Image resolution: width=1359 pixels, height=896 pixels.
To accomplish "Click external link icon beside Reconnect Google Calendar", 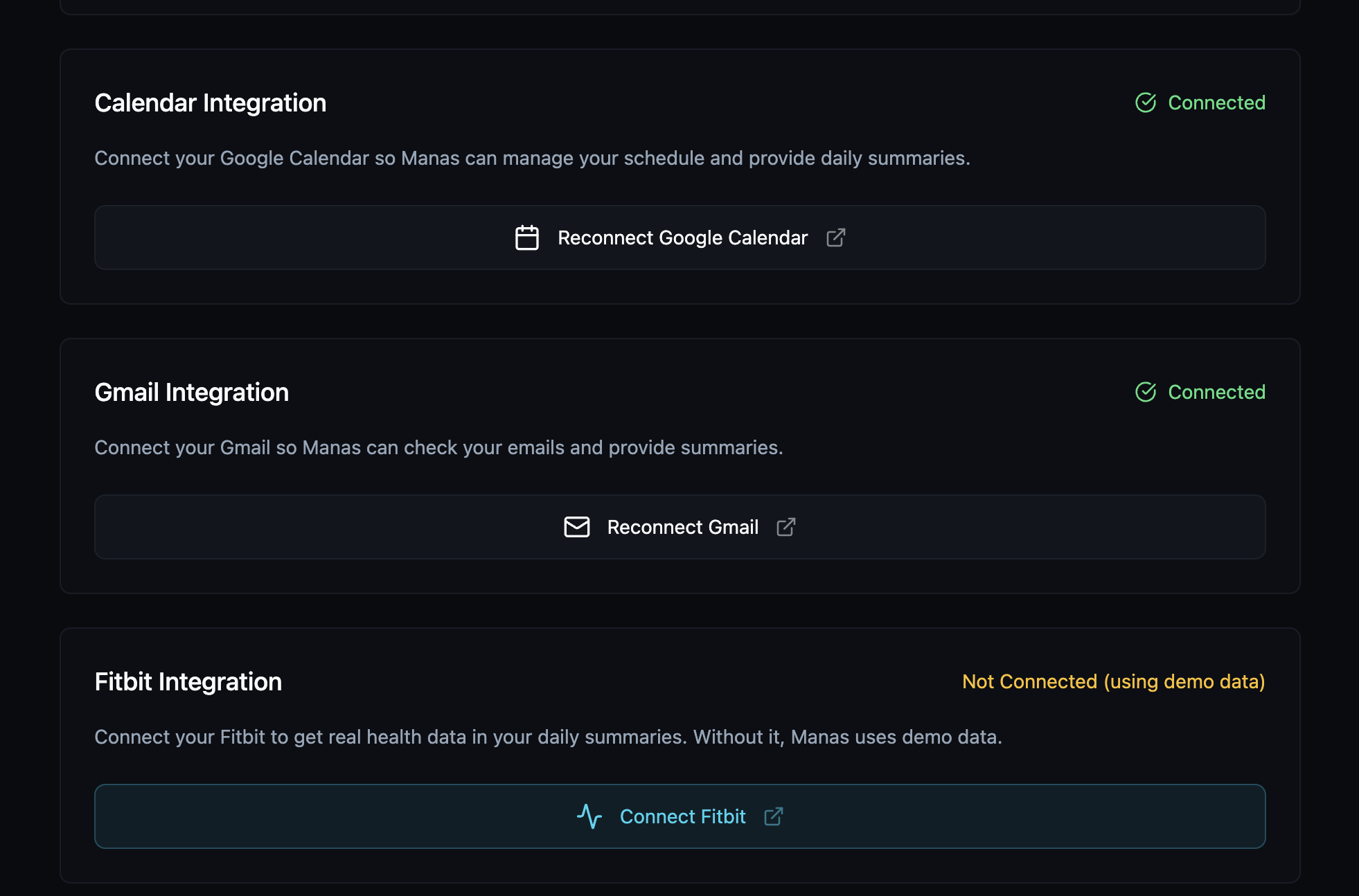I will point(835,238).
